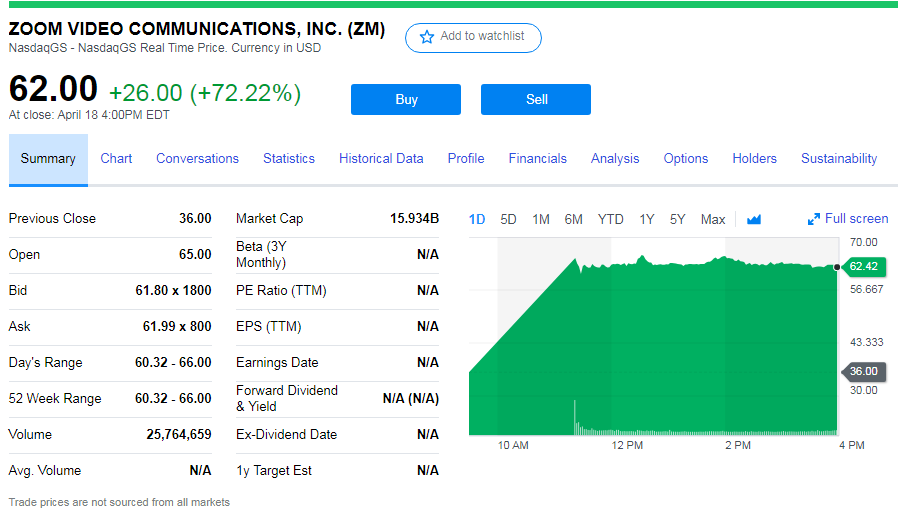This screenshot has width=898, height=519.
Task: View the Holders tab
Action: pyautogui.click(x=755, y=159)
